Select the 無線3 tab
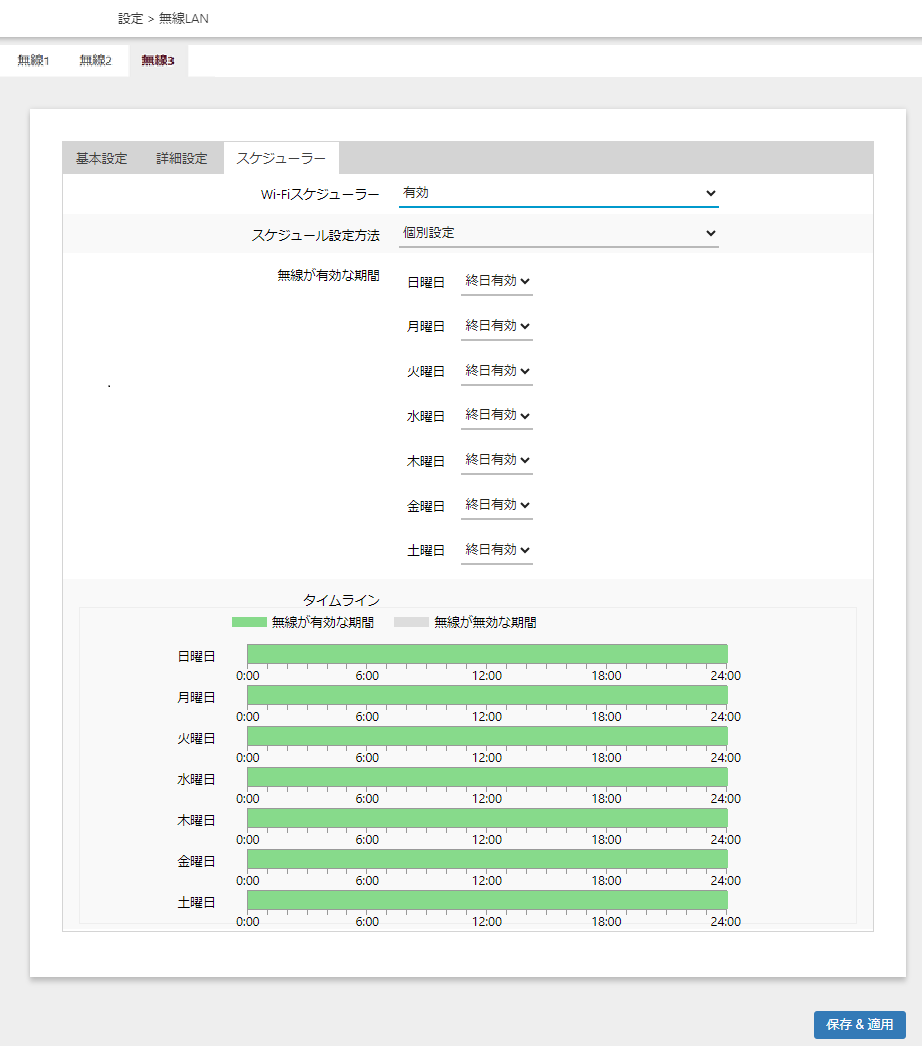The width and height of the screenshot is (922, 1046). point(158,61)
